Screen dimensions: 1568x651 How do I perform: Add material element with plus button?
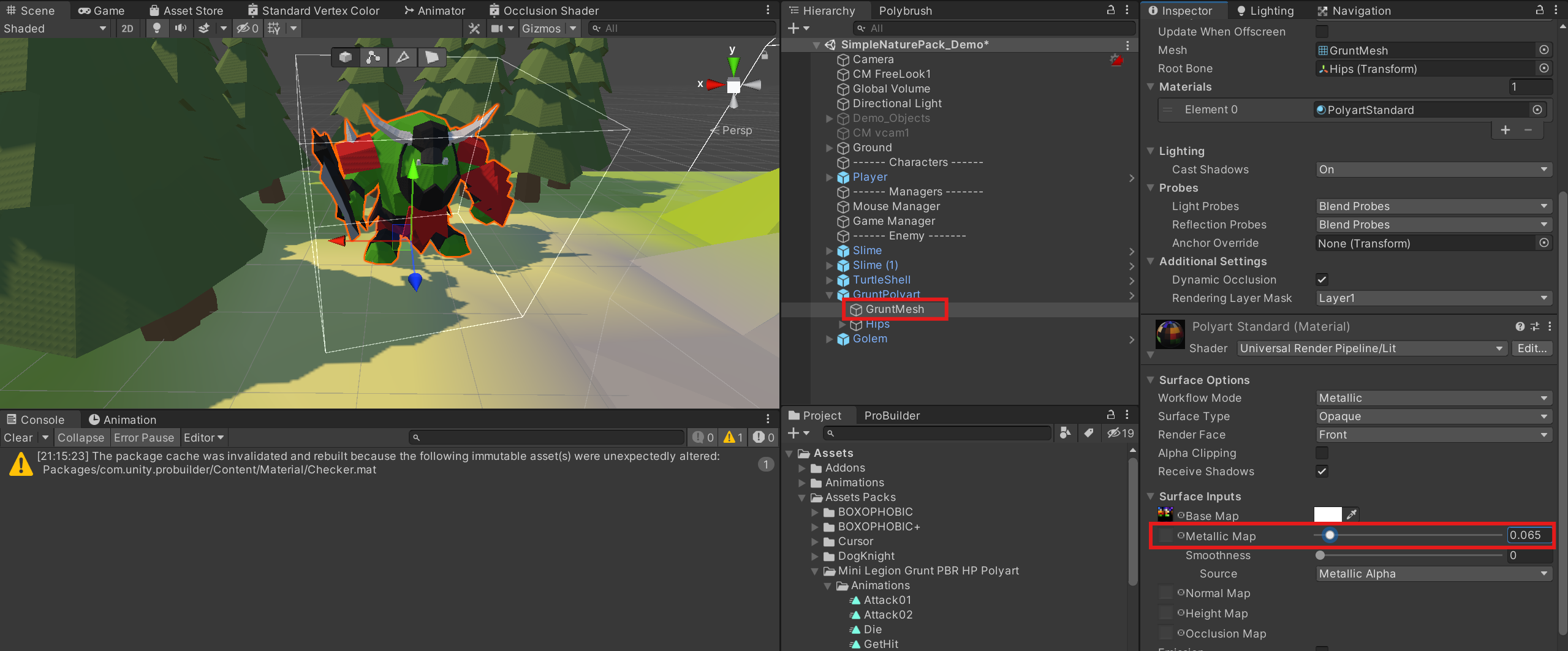pos(1506,130)
